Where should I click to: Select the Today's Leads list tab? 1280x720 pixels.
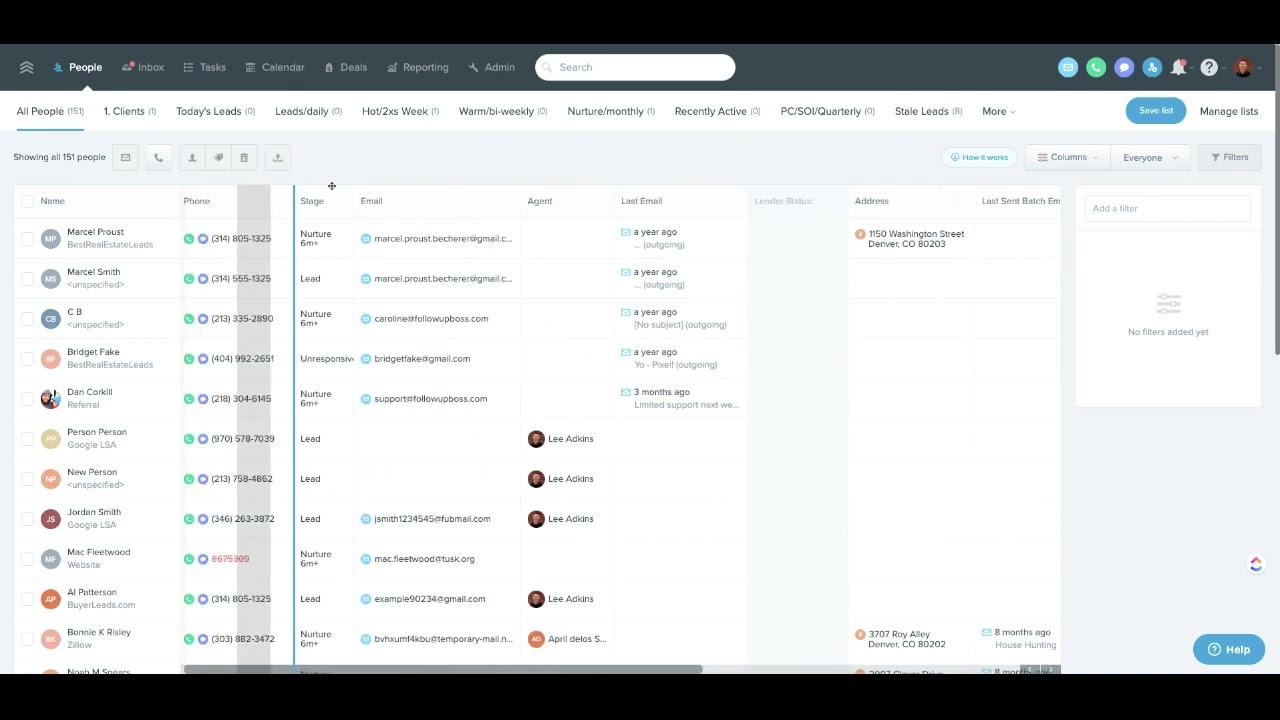tap(215, 111)
